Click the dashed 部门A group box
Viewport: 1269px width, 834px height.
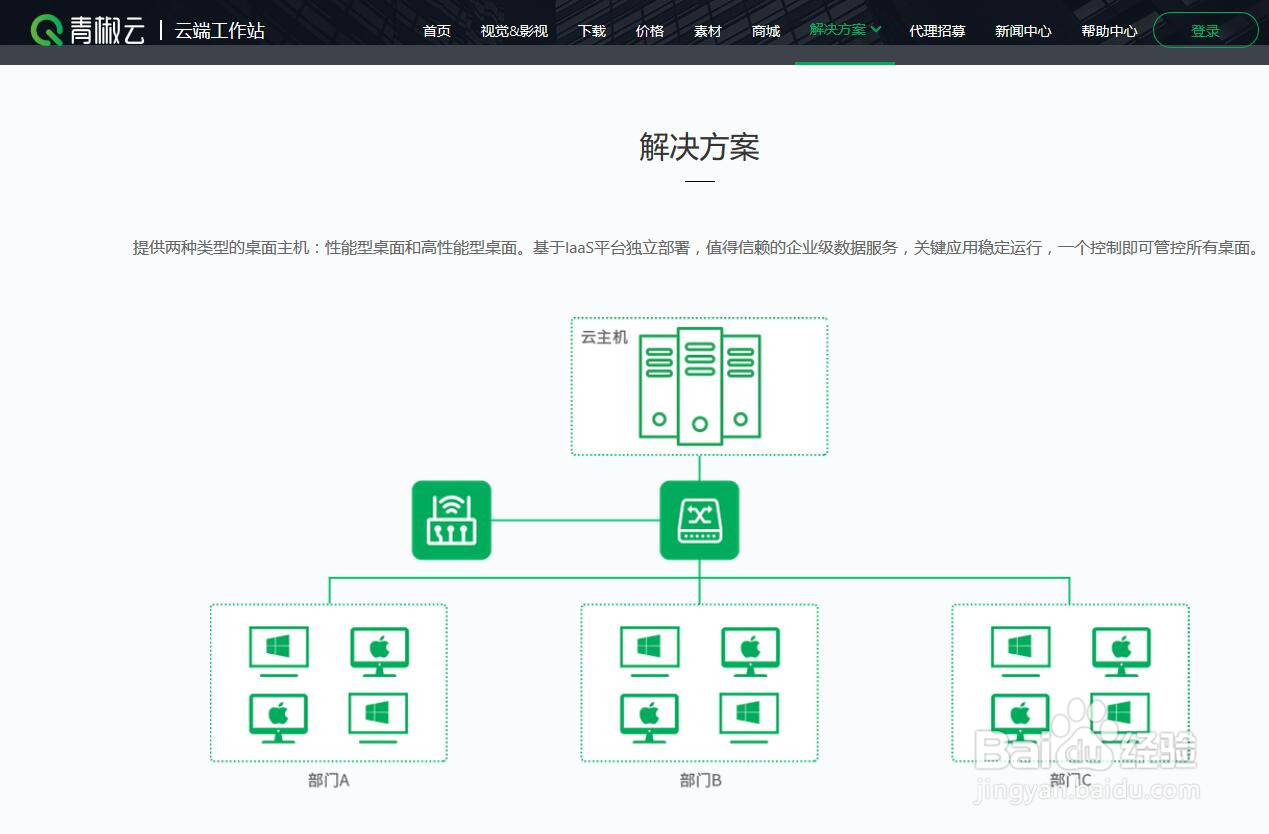click(x=328, y=682)
